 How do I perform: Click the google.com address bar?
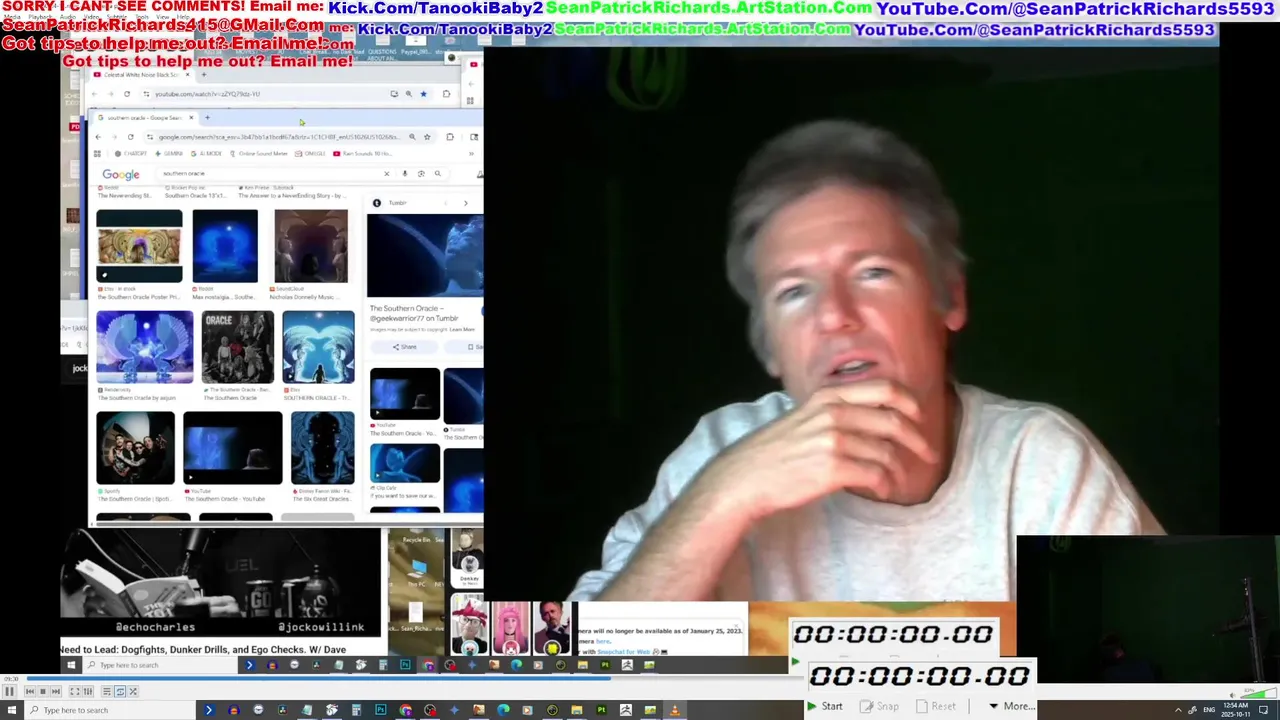click(x=279, y=137)
